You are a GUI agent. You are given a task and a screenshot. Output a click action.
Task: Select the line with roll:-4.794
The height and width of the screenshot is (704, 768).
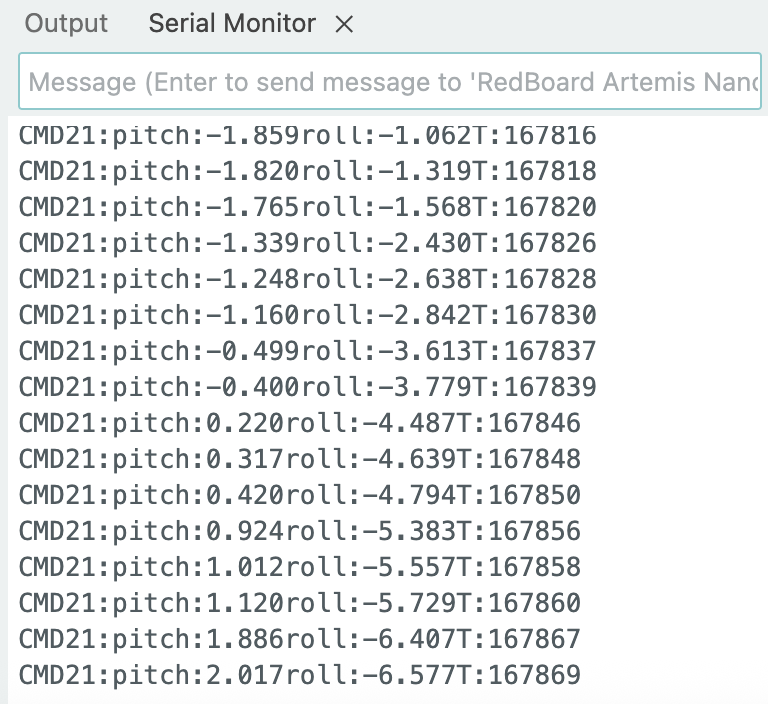299,495
